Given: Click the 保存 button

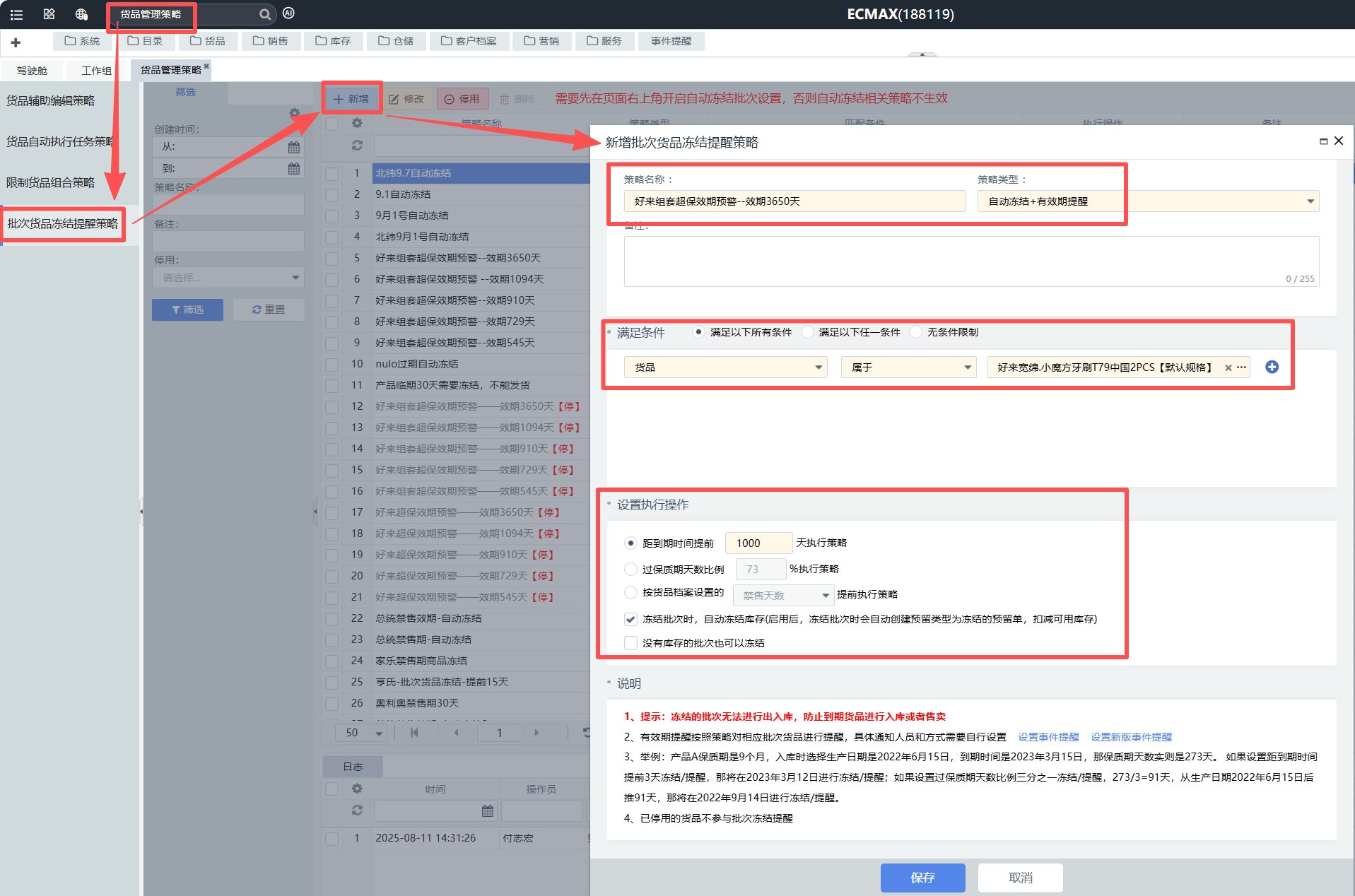Looking at the screenshot, I should (x=922, y=878).
